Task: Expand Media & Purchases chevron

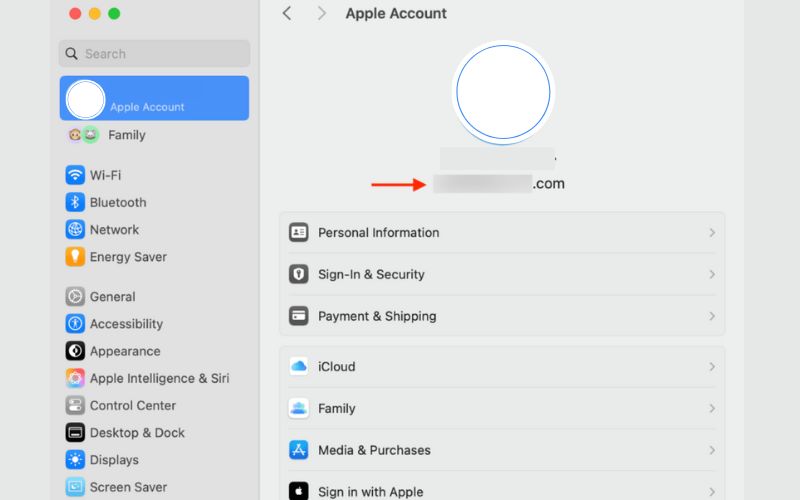Action: [x=712, y=451]
